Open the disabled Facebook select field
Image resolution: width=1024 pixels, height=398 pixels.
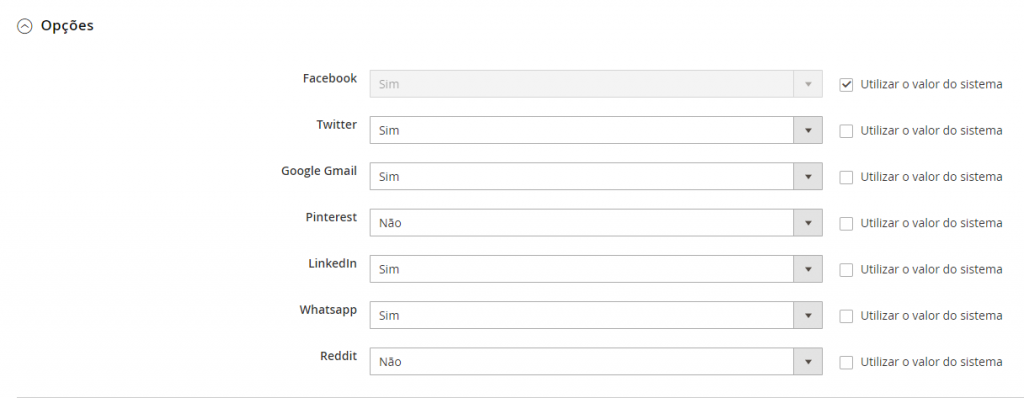click(596, 84)
